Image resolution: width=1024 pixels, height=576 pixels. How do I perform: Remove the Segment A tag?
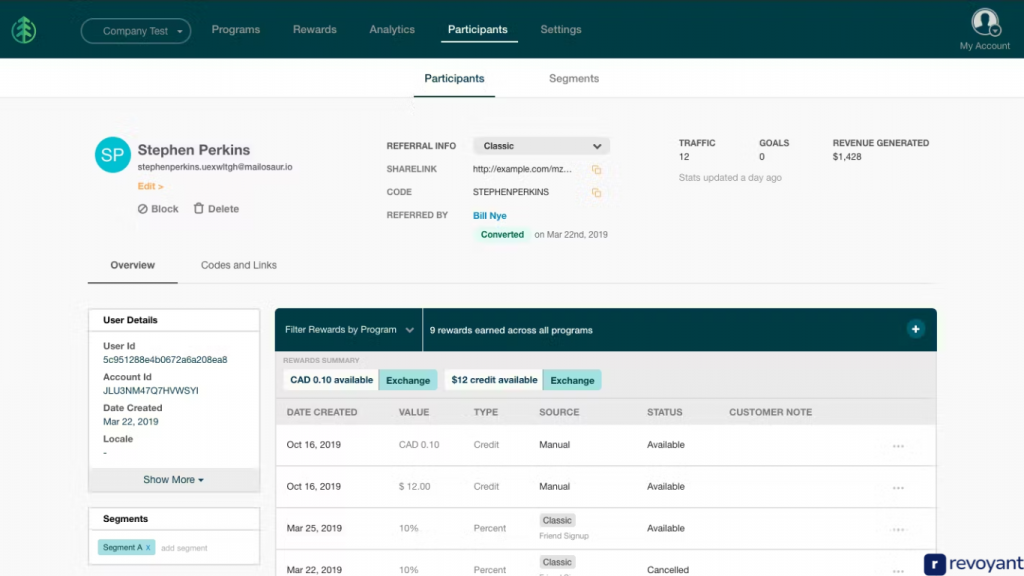coord(149,548)
